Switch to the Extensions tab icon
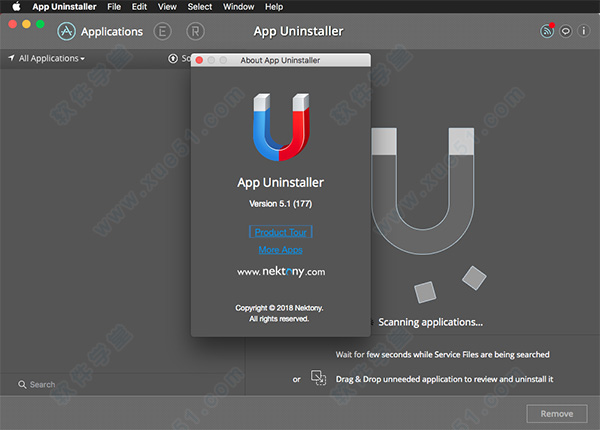This screenshot has height=430, width=600. click(162, 31)
